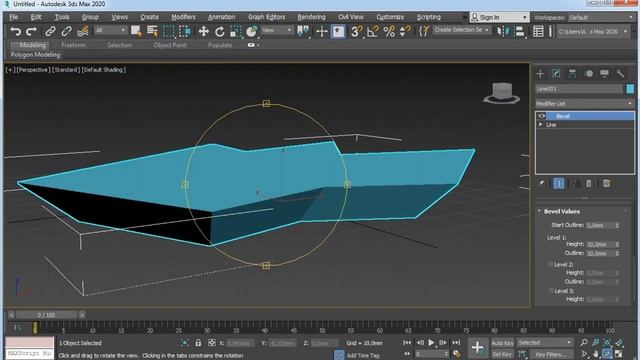
Task: Select the Select and Link tool
Action: click(x=50, y=31)
